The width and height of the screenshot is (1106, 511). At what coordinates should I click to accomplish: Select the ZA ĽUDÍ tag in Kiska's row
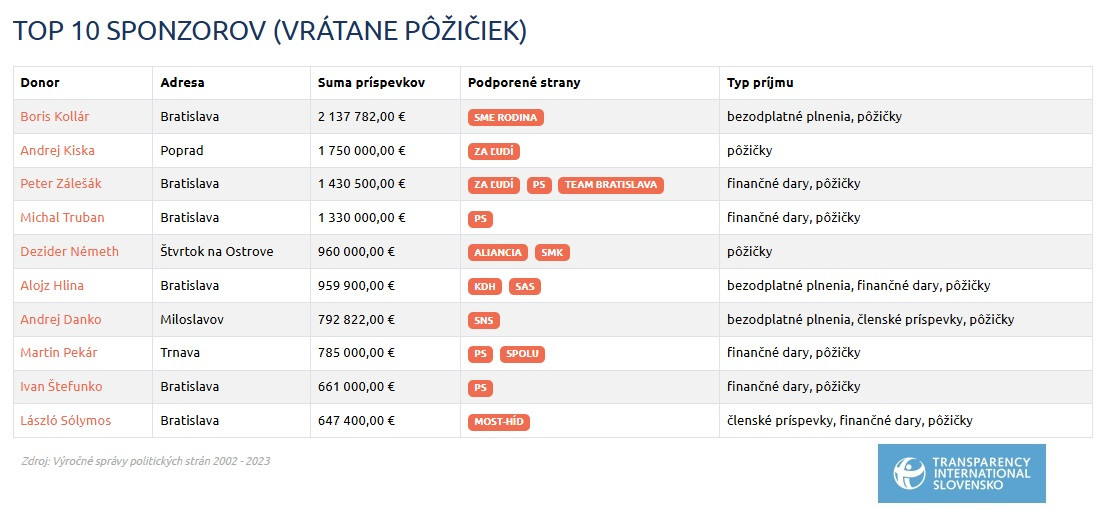(494, 151)
